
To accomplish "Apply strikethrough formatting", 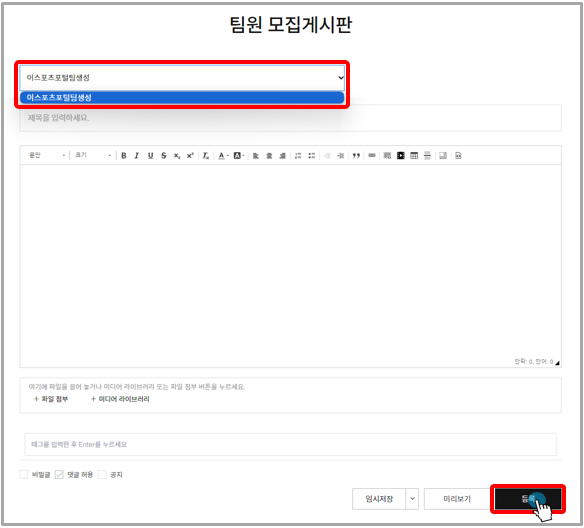I will (164, 156).
